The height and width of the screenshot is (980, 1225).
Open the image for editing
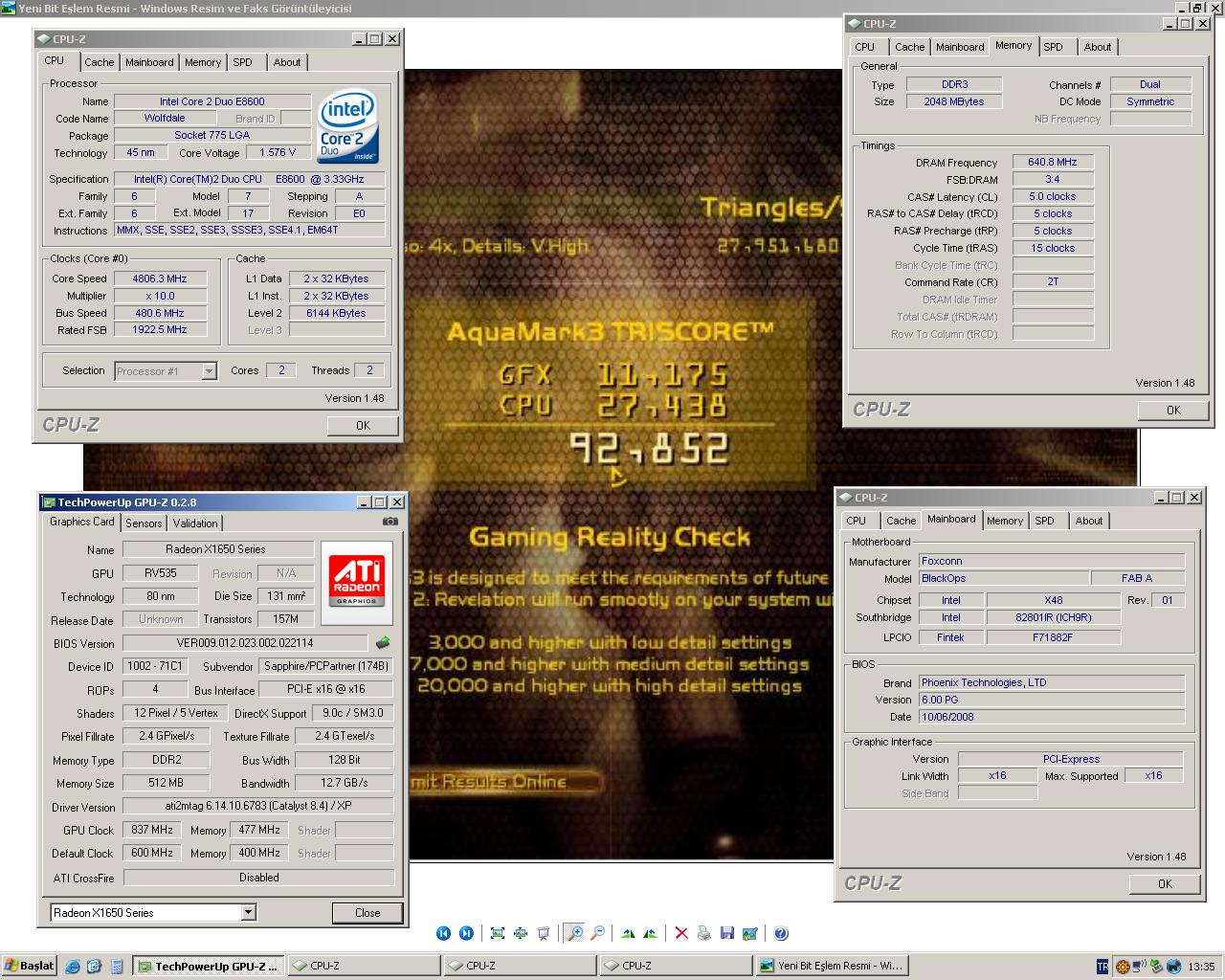click(750, 933)
